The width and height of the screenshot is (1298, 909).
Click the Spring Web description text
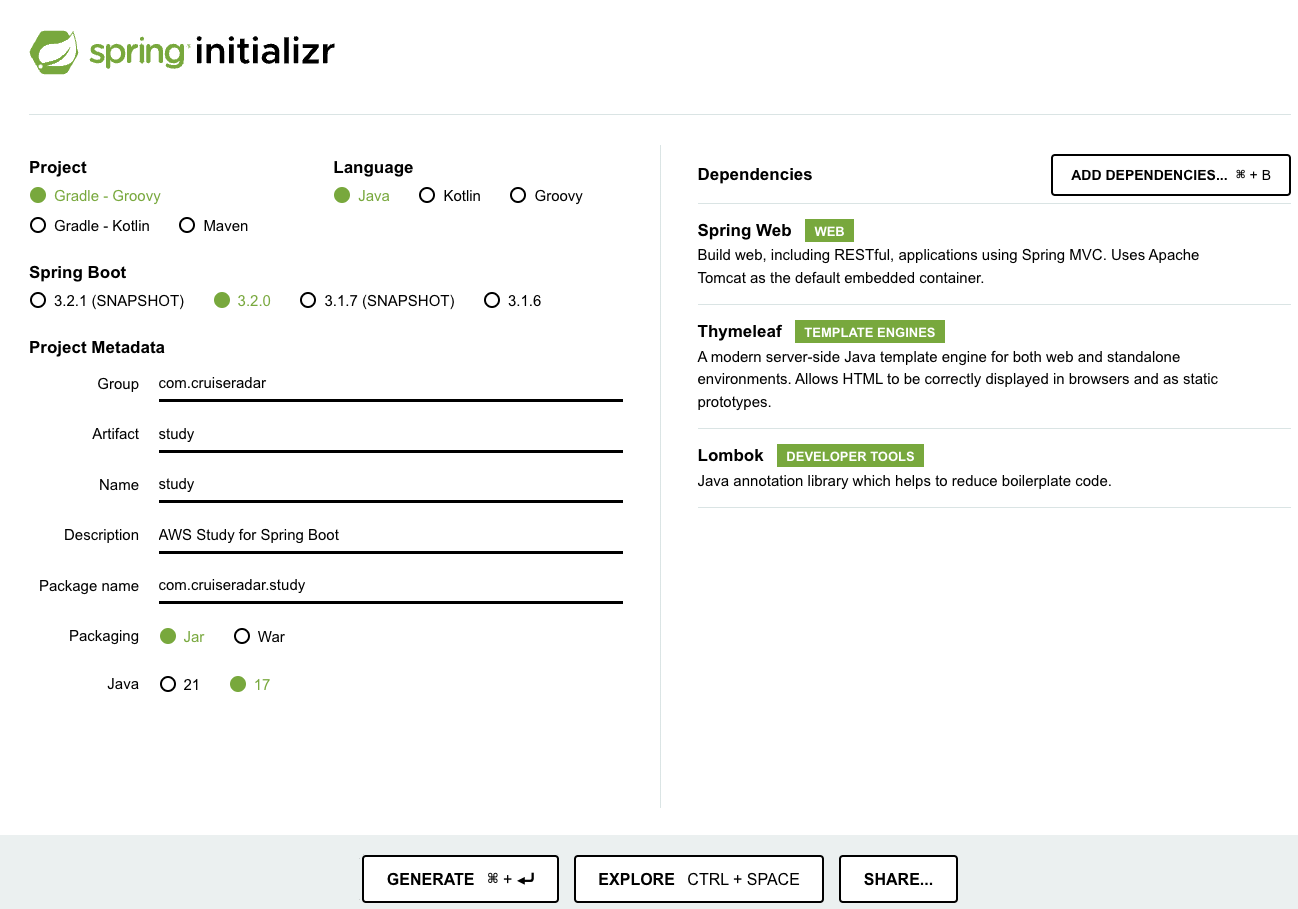coord(948,267)
